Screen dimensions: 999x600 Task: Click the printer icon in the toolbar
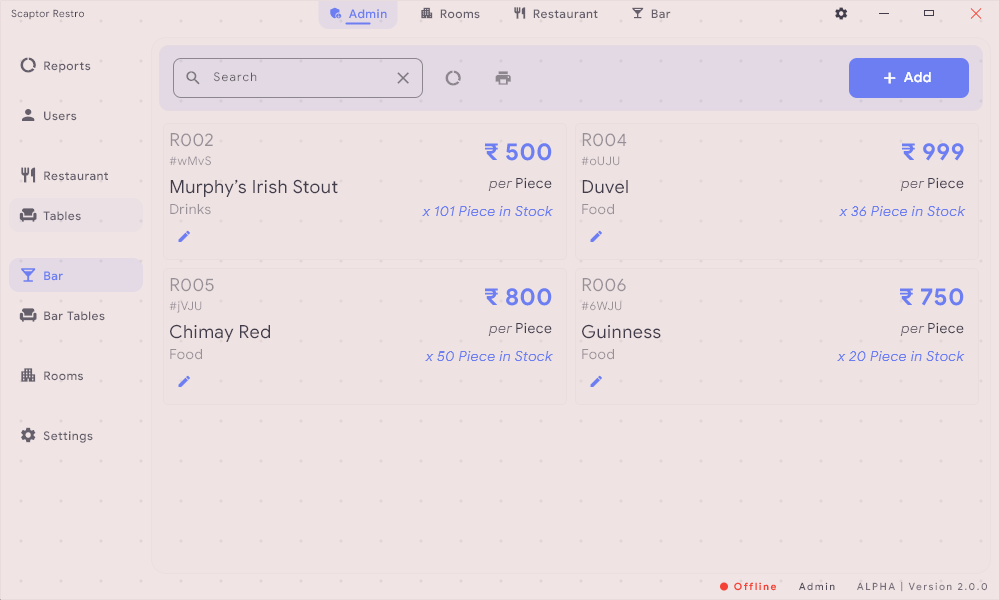click(503, 78)
